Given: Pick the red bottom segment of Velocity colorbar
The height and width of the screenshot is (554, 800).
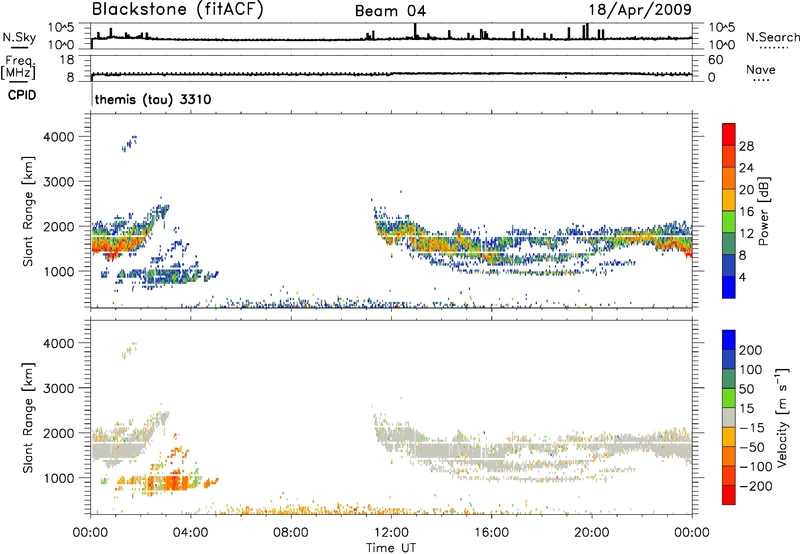Looking at the screenshot, I should (x=729, y=495).
